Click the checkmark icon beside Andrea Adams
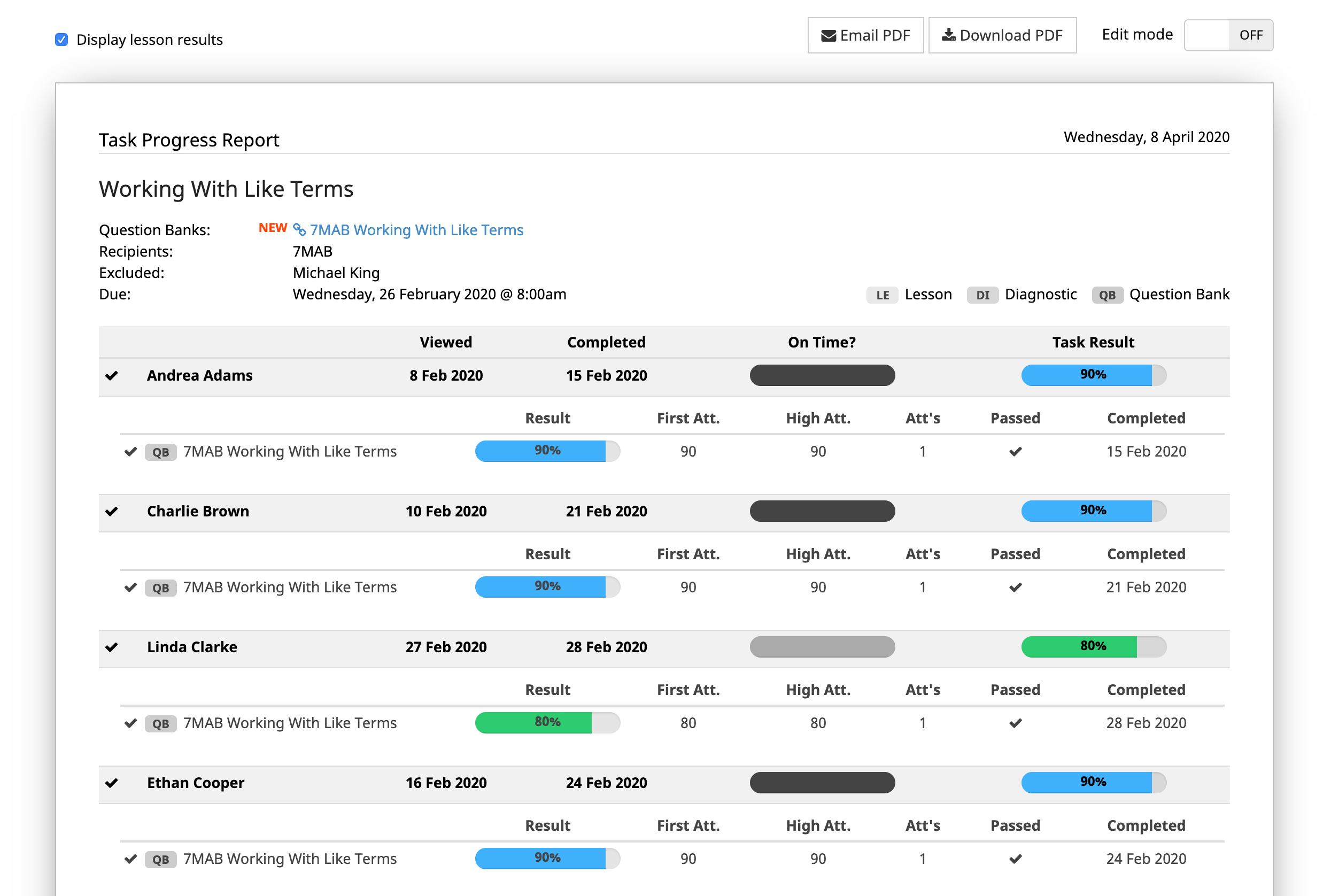Image resolution: width=1331 pixels, height=896 pixels. click(112, 375)
